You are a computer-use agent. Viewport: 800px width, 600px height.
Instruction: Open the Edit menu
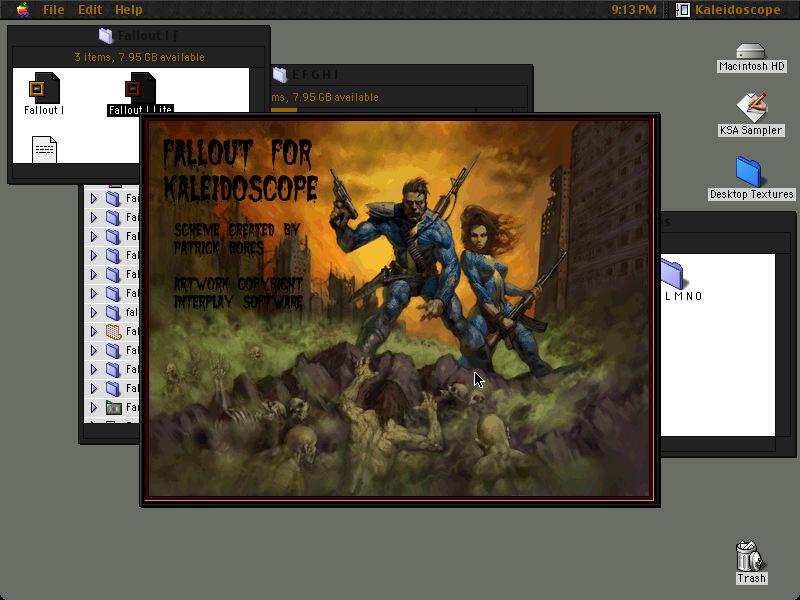click(90, 10)
